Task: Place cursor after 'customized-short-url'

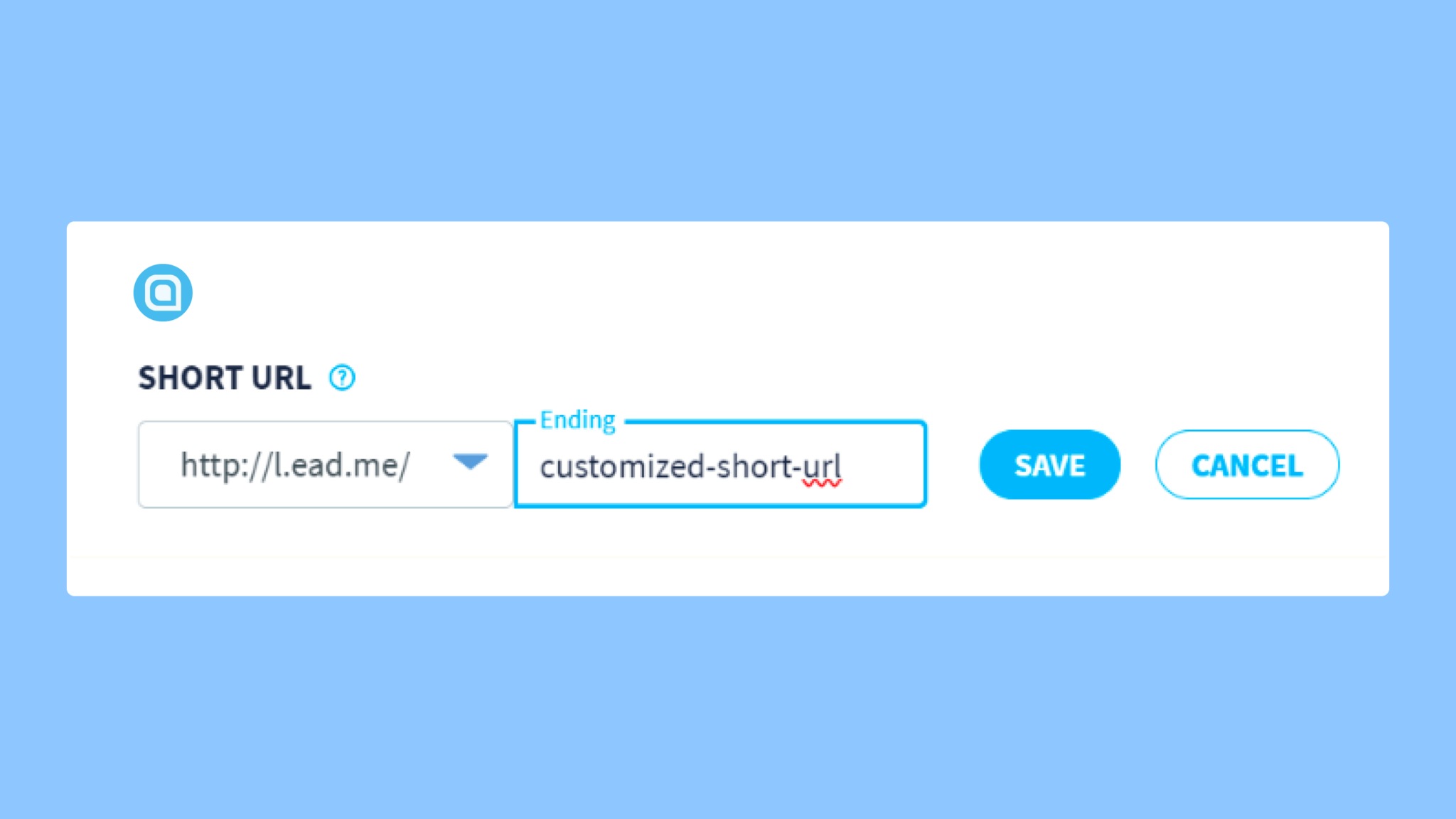Action: 846,466
